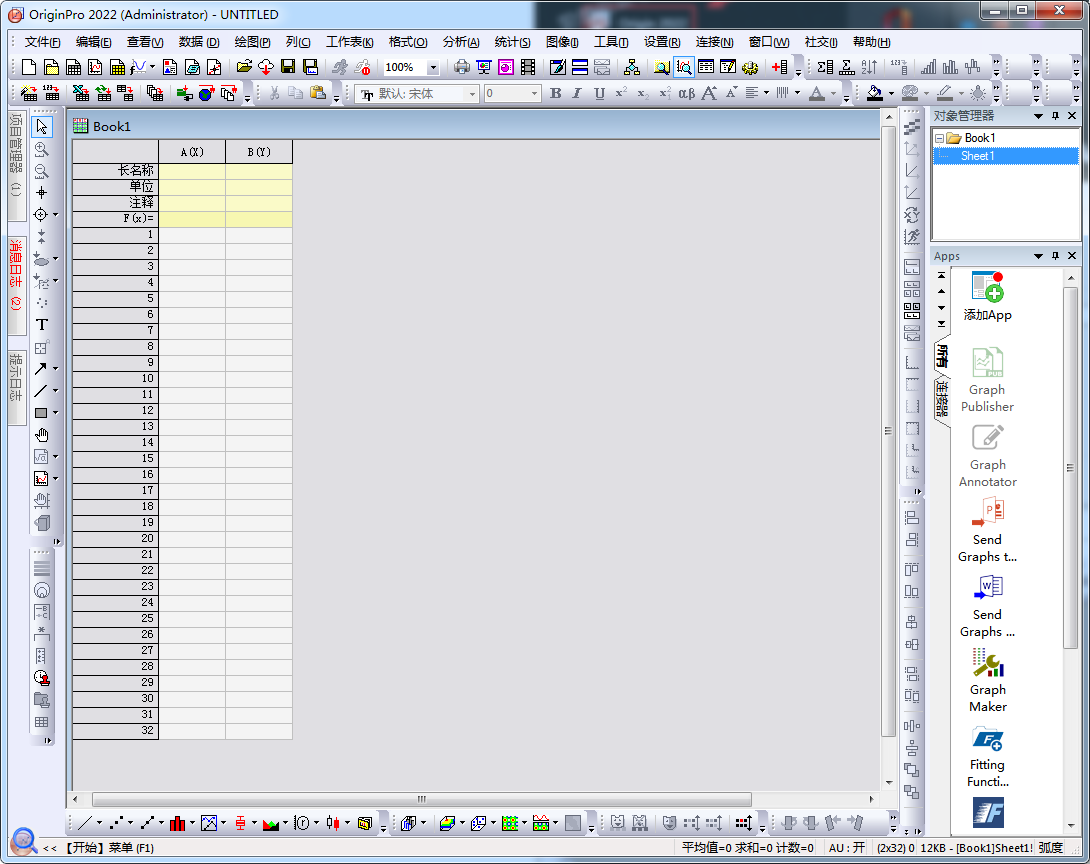Toggle Bold formatting
Image resolution: width=1090 pixels, height=864 pixels.
click(x=555, y=93)
